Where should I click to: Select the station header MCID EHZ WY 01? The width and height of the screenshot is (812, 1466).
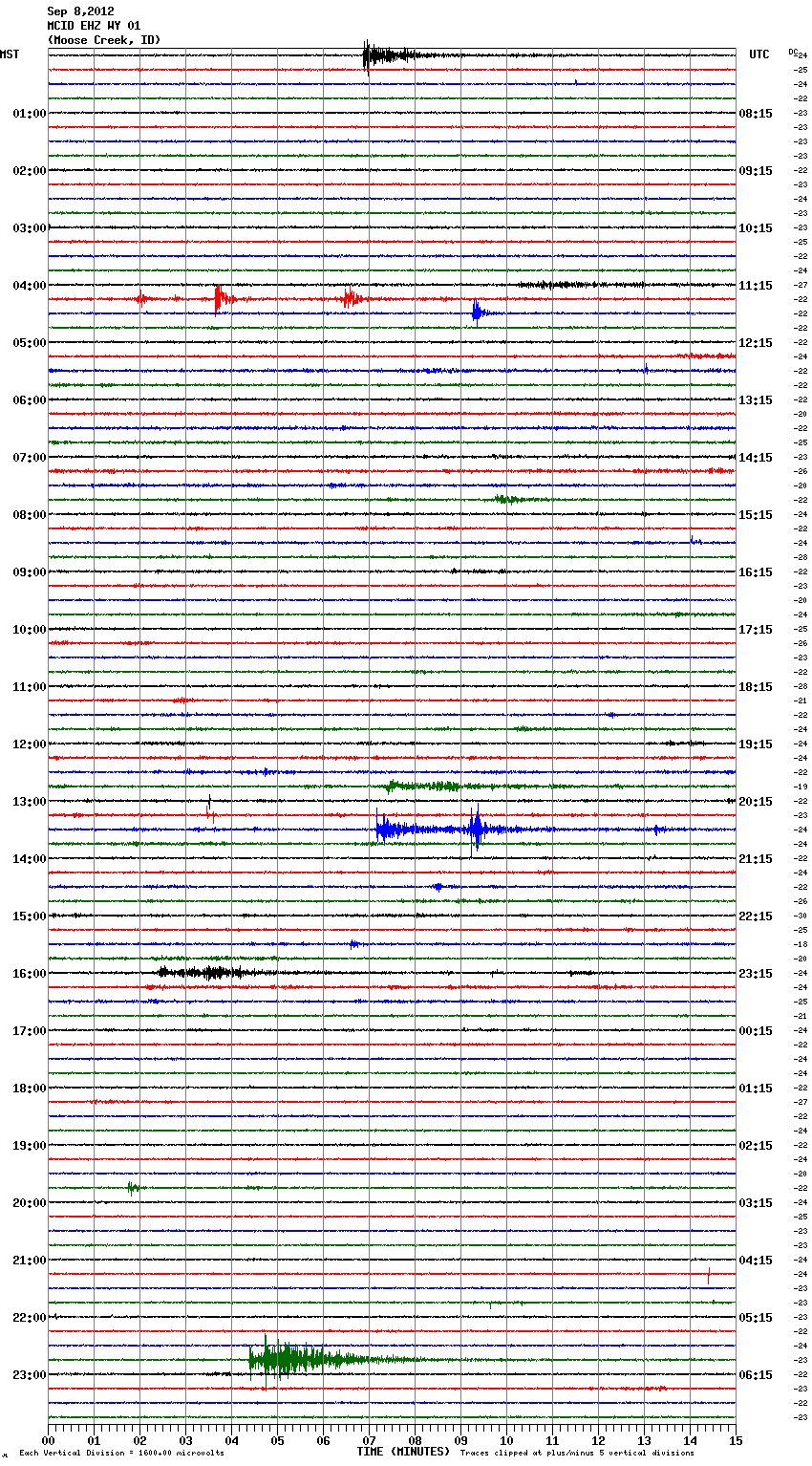pyautogui.click(x=94, y=26)
